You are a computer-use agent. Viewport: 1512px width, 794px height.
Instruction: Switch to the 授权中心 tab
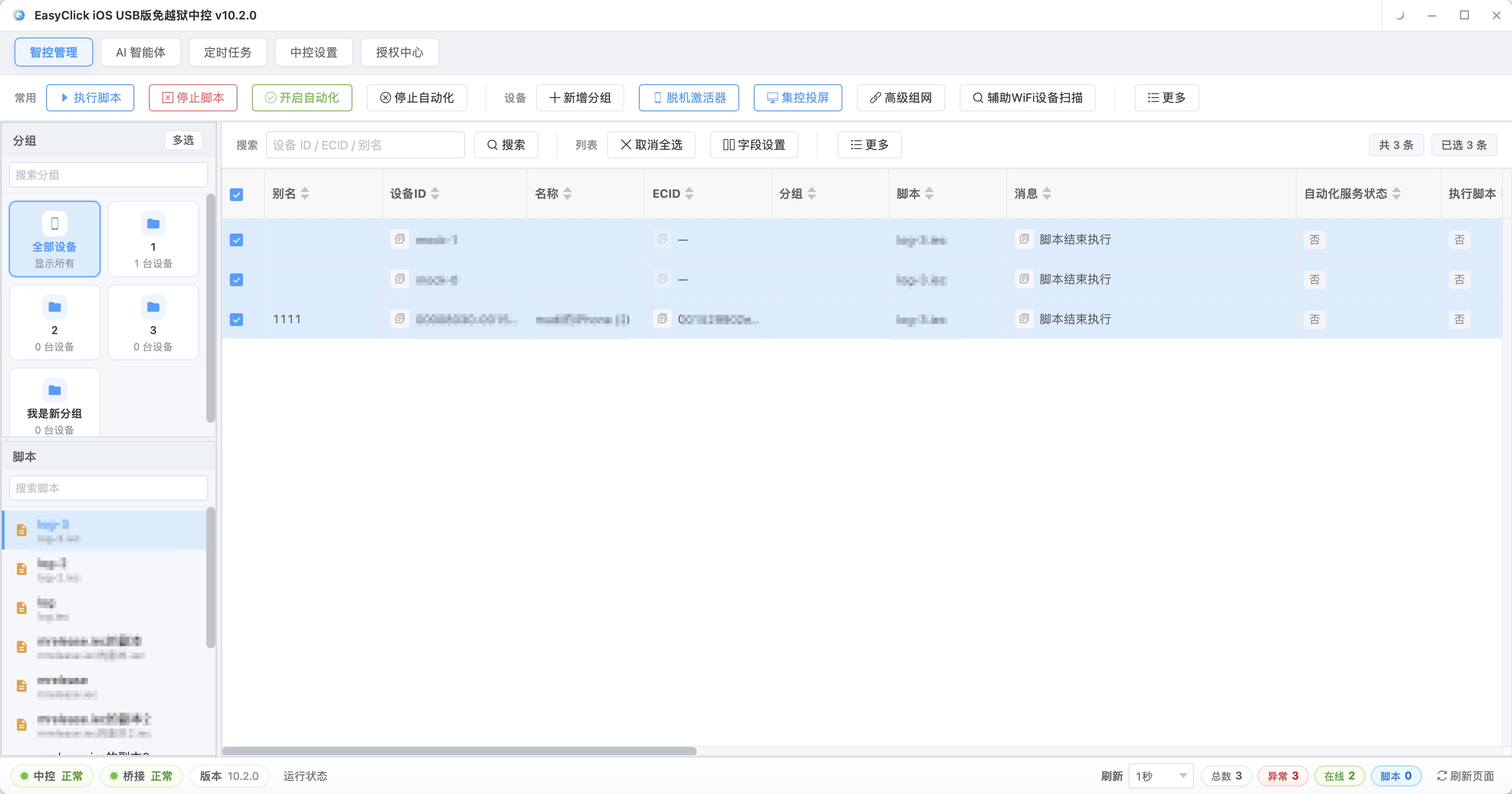click(x=400, y=52)
